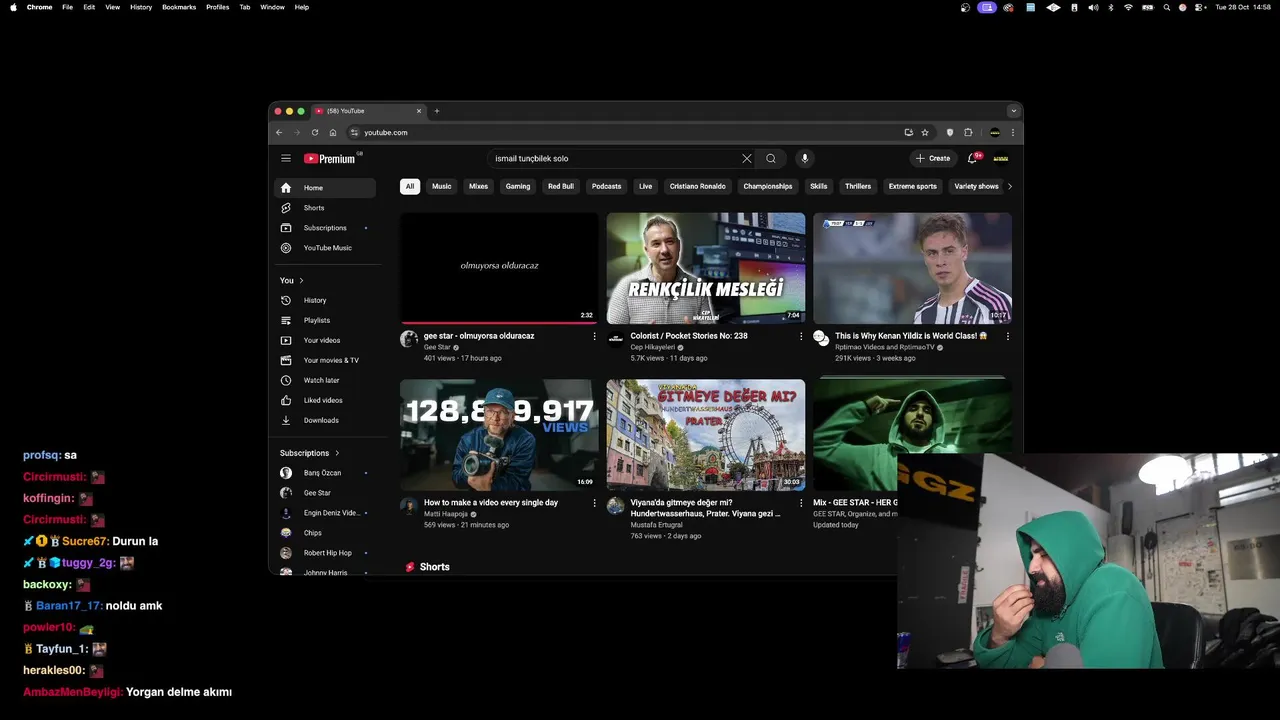Open the Thrillers filter chip
This screenshot has width=1280, height=720.
pos(858,186)
